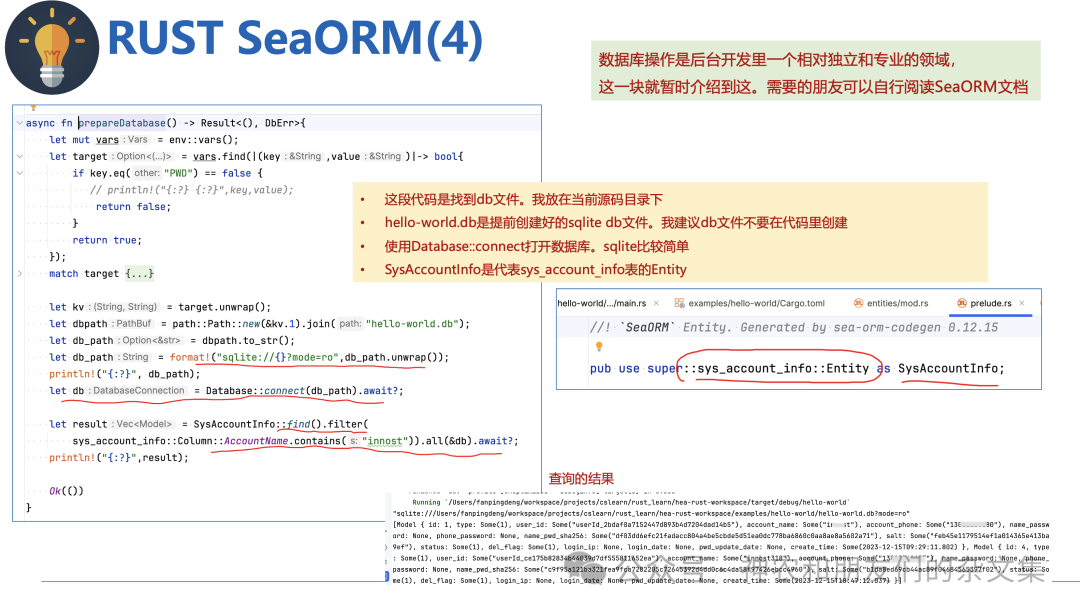Click the 'RUST SeaORM(4)' title
1080x613 pixels.
click(295, 37)
